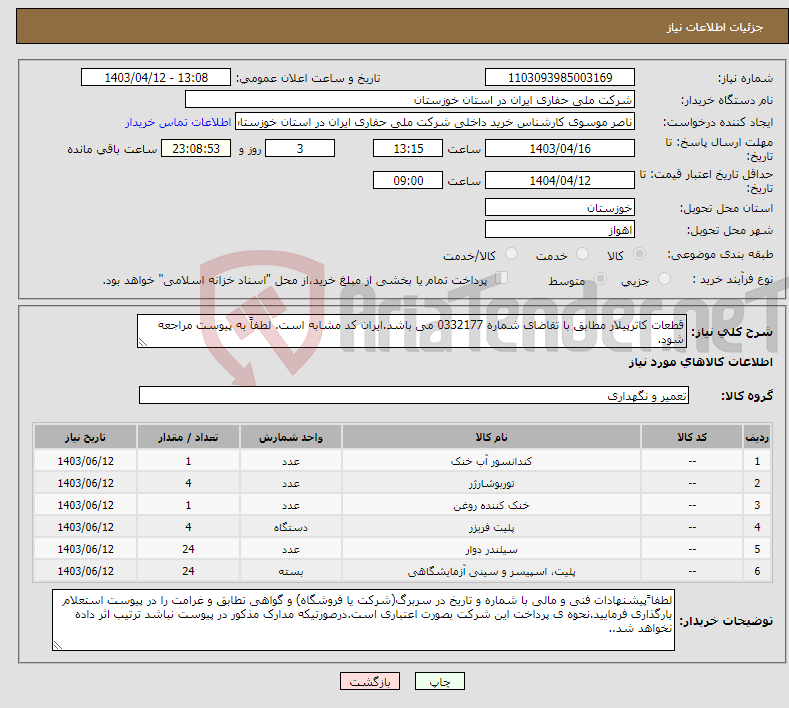This screenshot has height=708, width=789.
Task: Click the resize handle of buyer notes box
Action: coord(58,645)
